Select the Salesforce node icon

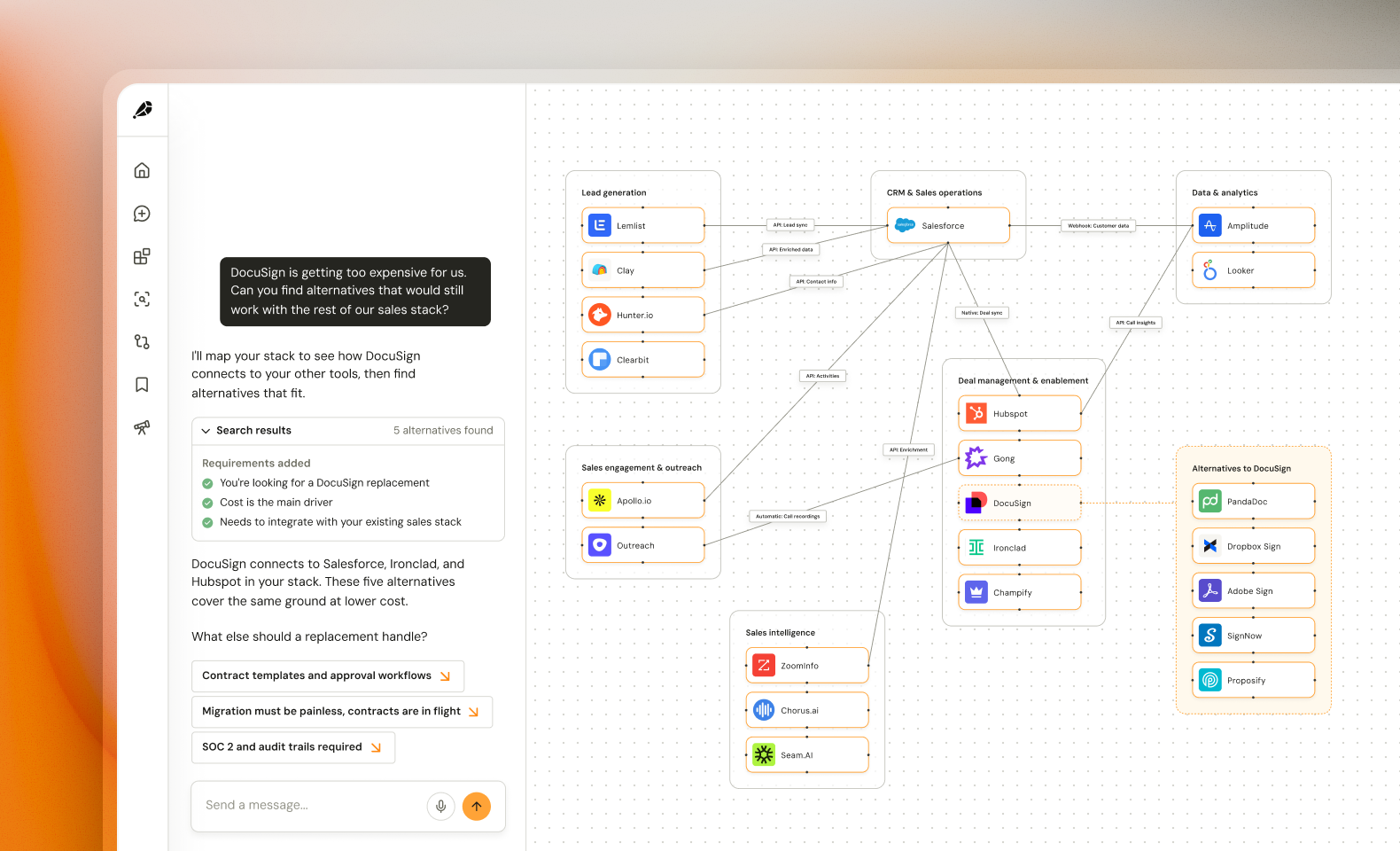pyautogui.click(x=905, y=225)
